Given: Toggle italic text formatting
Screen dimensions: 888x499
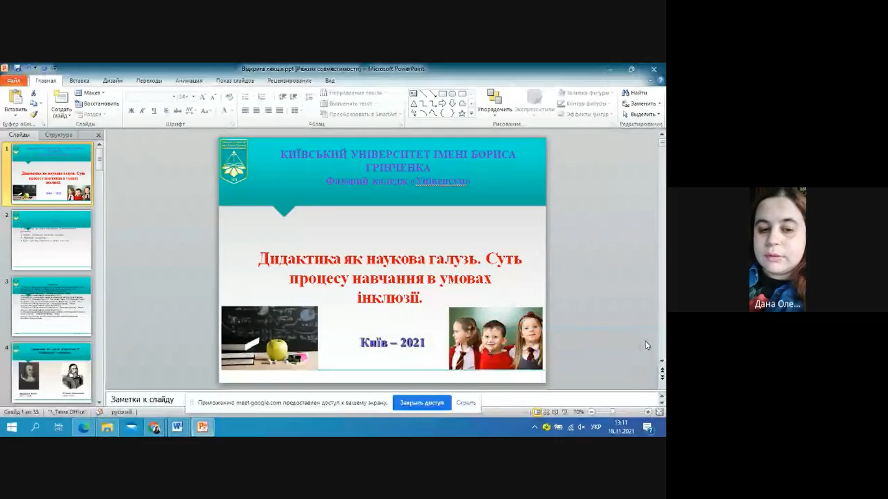Looking at the screenshot, I should tap(142, 111).
